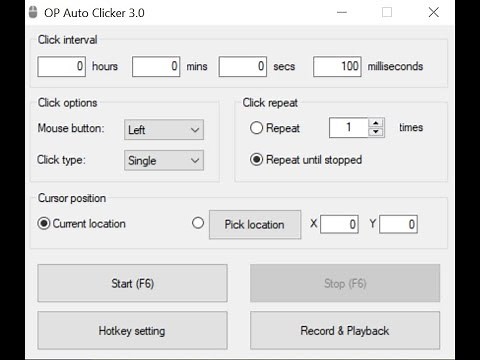Click the milliseconds input field

tap(337, 66)
